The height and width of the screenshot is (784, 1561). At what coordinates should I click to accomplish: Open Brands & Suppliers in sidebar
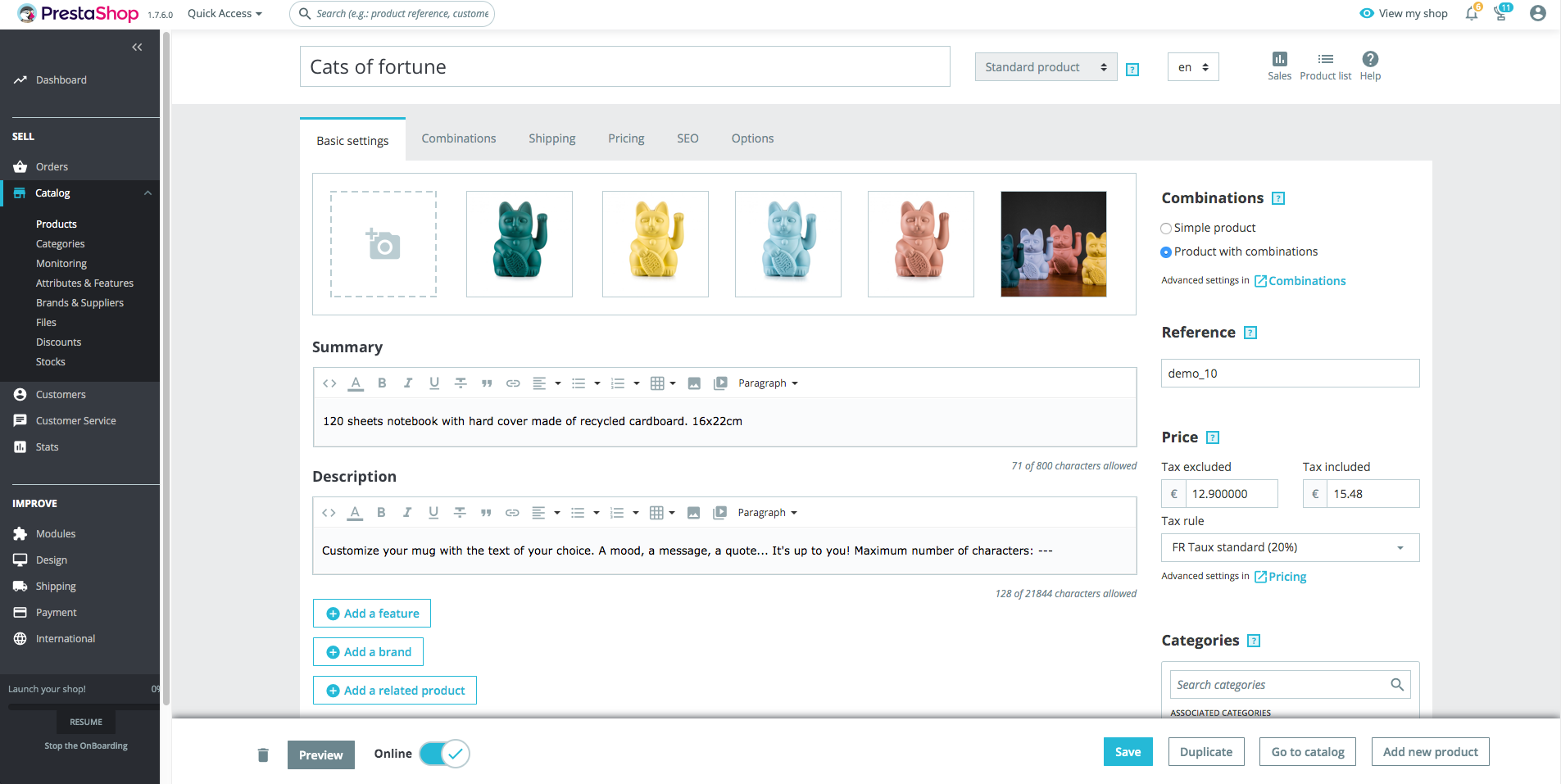pos(79,303)
